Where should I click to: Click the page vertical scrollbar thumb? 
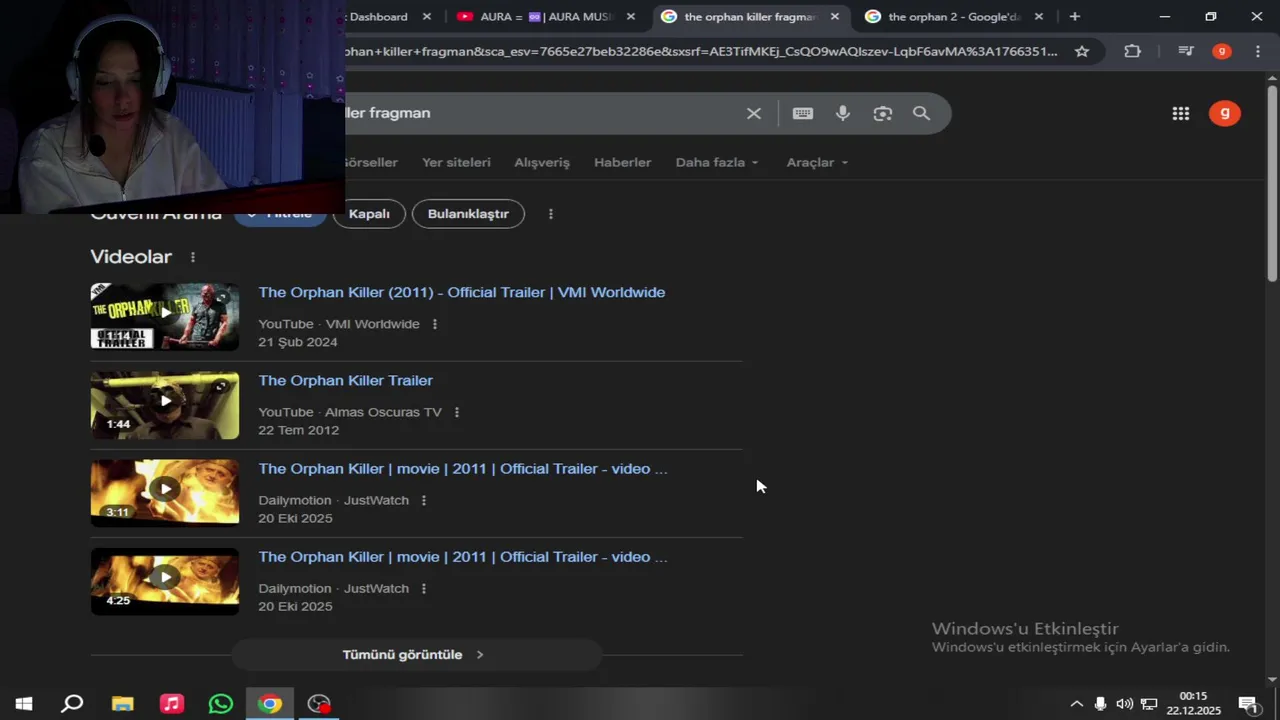point(1272,182)
